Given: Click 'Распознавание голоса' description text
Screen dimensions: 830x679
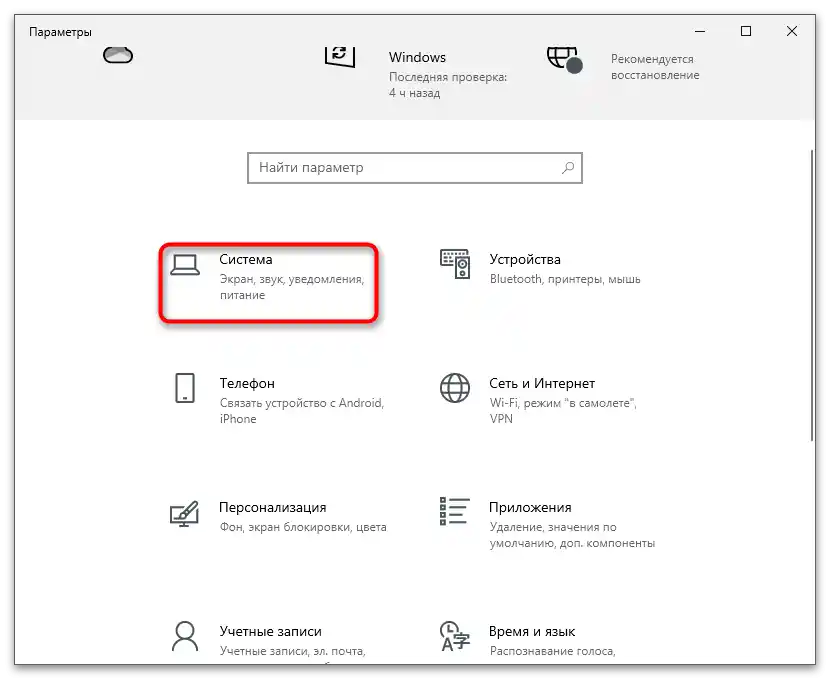Looking at the screenshot, I should pos(553,651).
